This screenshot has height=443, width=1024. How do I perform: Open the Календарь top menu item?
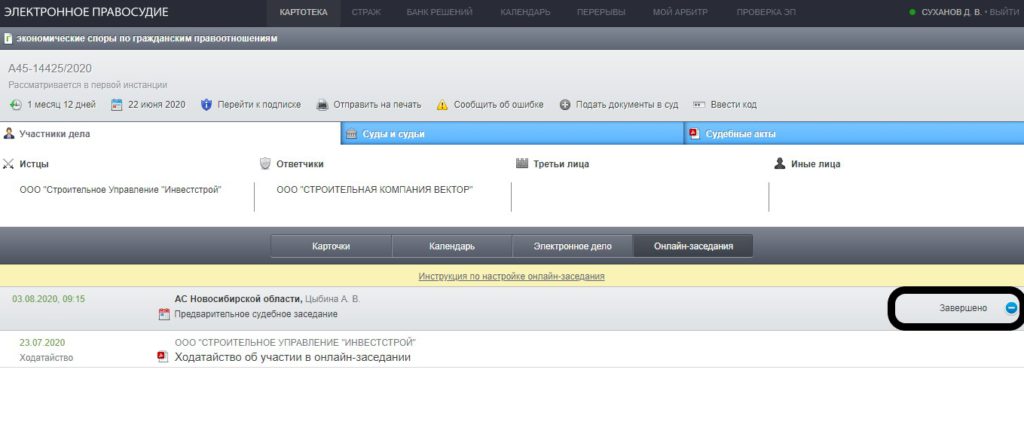coord(525,12)
